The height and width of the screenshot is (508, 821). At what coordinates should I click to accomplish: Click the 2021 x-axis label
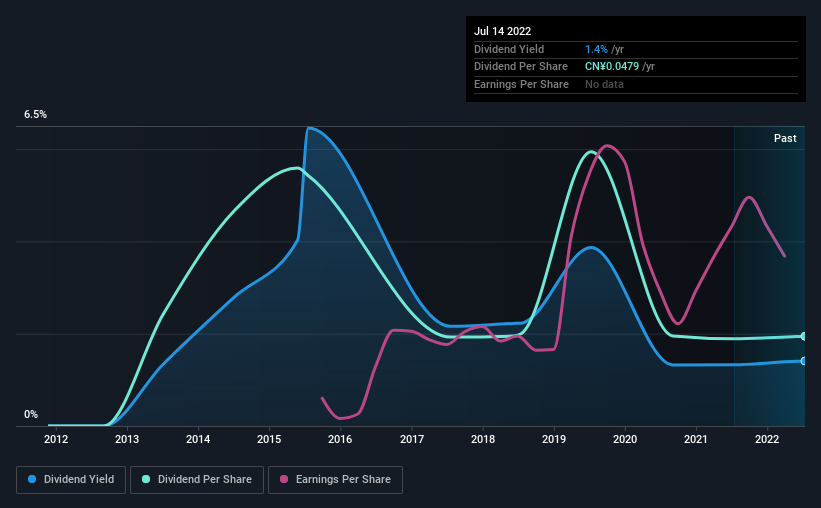click(696, 439)
